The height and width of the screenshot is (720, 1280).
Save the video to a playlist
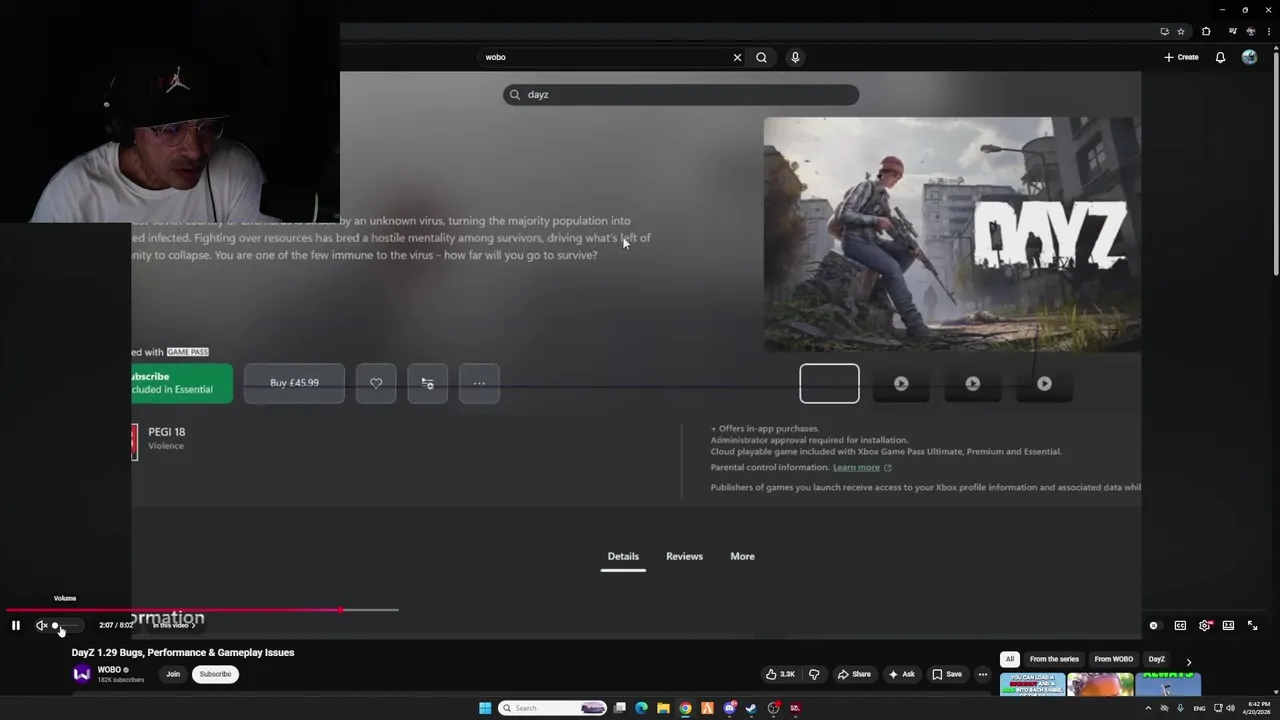[947, 674]
